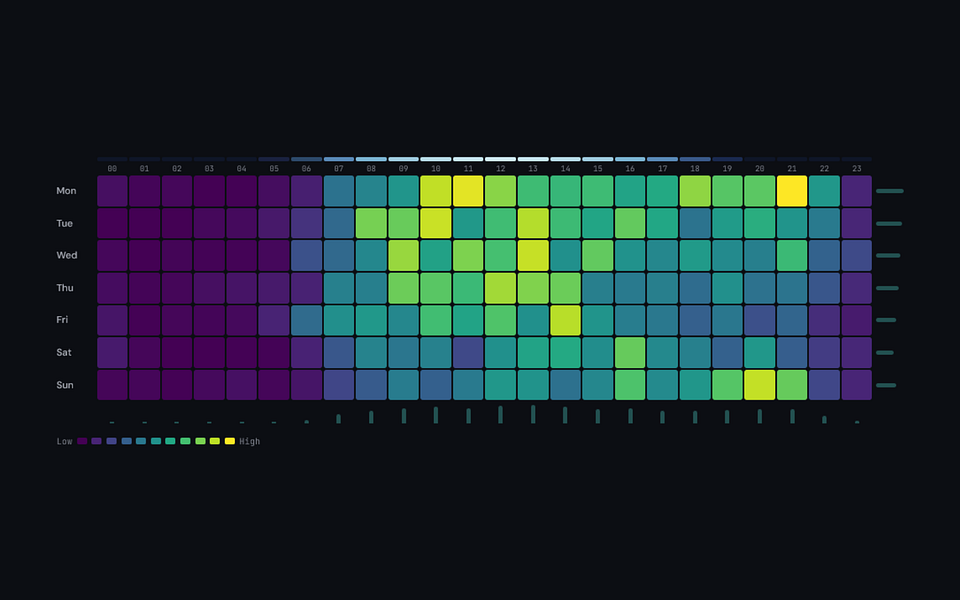Click the Saturday 00:00 heatmap cell

[x=112, y=353]
